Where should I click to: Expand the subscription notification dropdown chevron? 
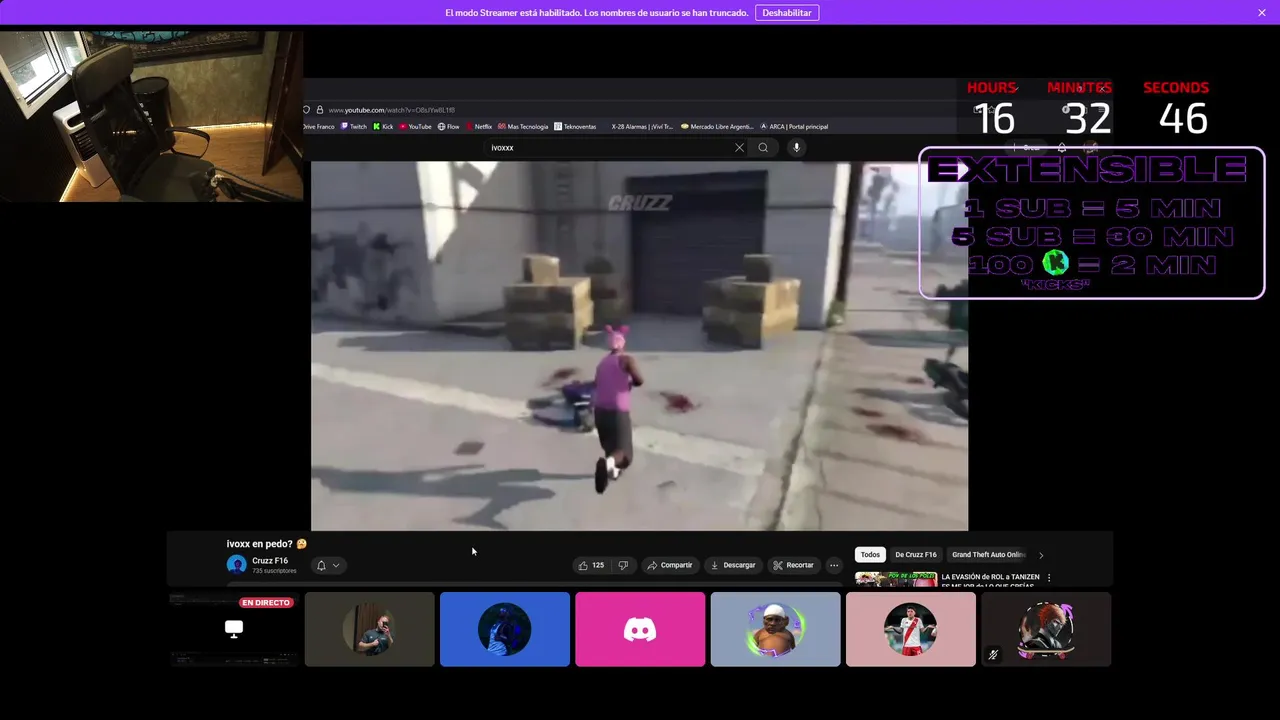pos(336,566)
